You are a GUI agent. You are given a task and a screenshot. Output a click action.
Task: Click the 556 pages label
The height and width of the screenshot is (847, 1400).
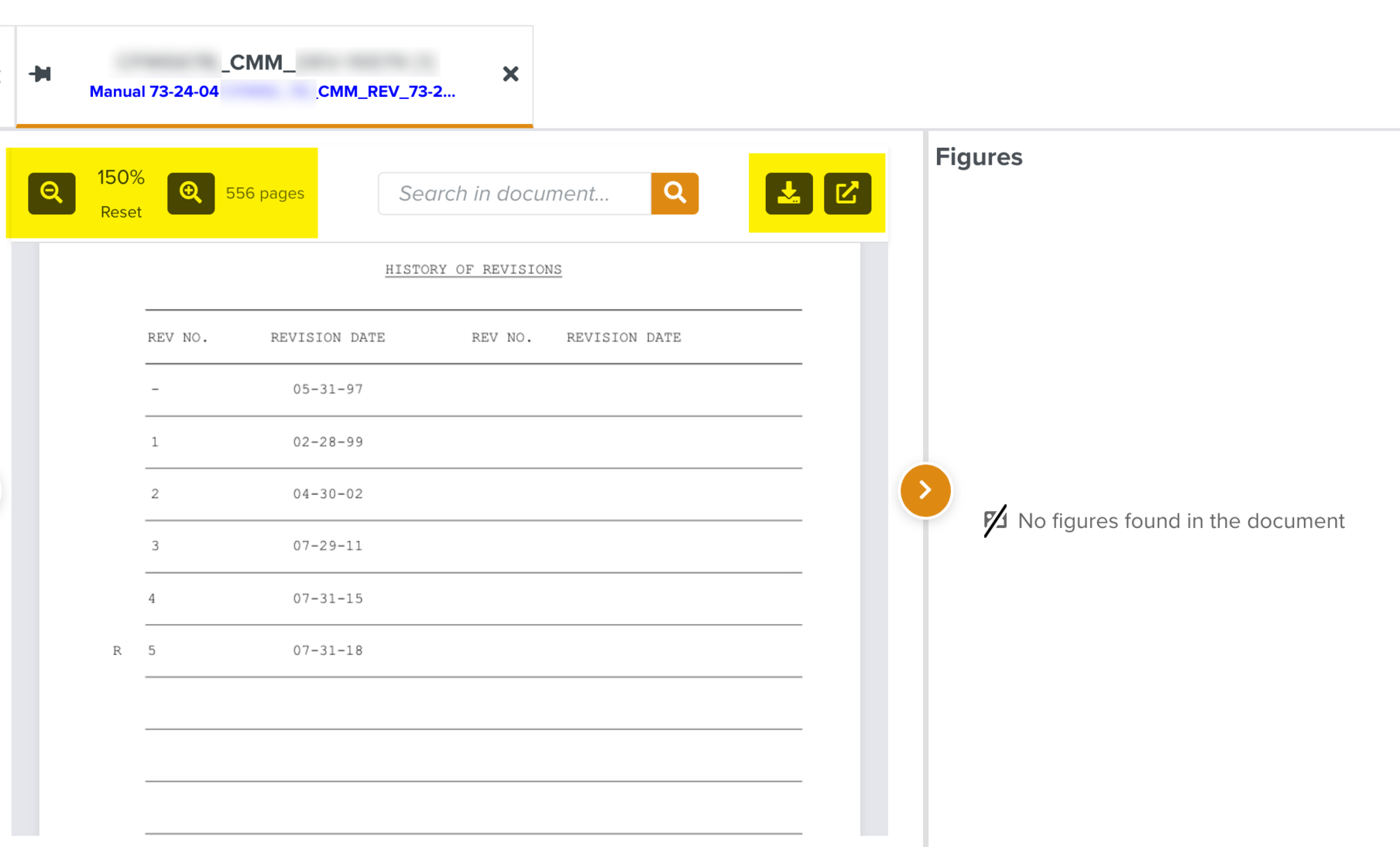click(265, 194)
